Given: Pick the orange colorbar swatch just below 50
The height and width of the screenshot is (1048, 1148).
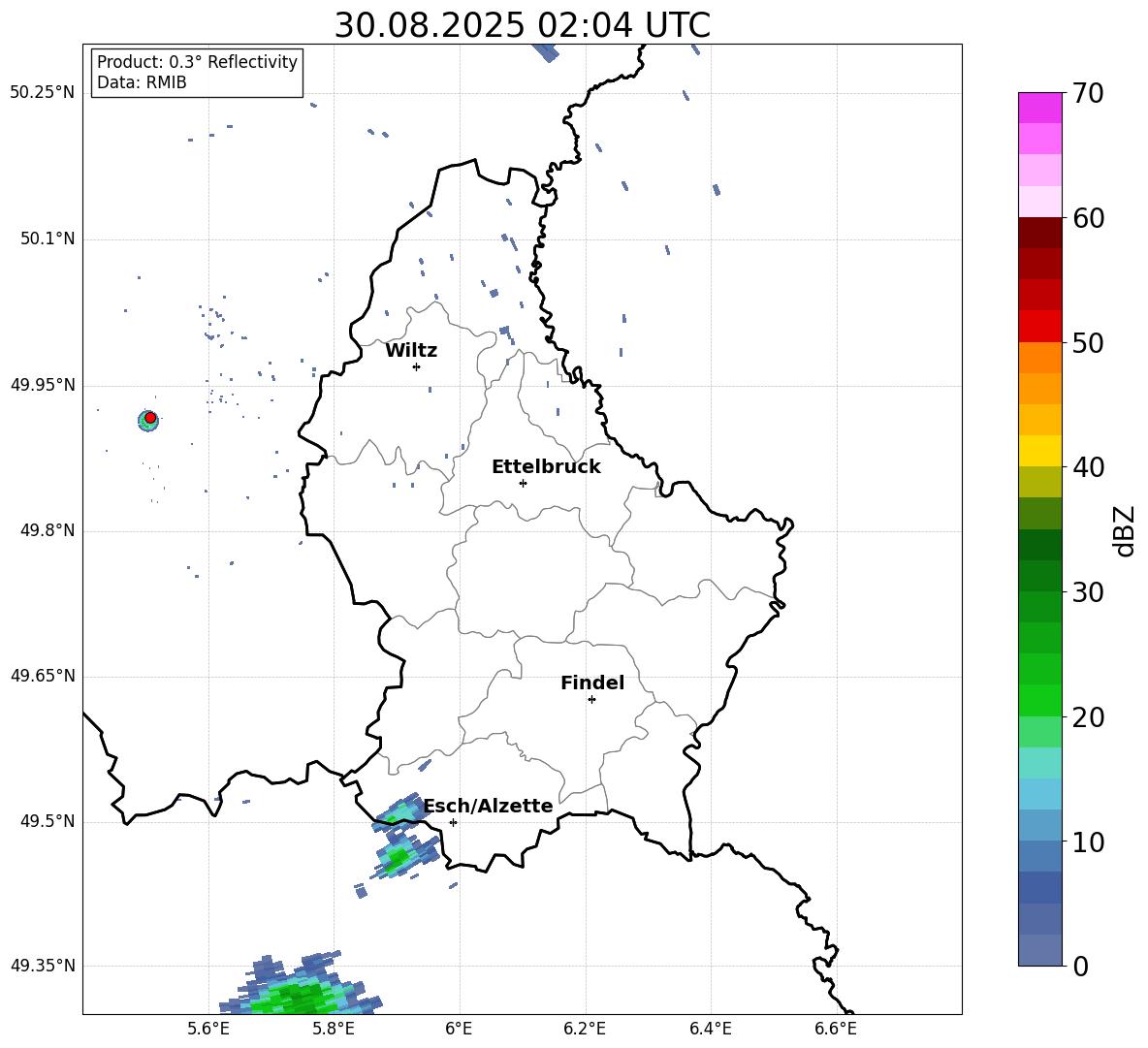Looking at the screenshot, I should (x=1040, y=357).
